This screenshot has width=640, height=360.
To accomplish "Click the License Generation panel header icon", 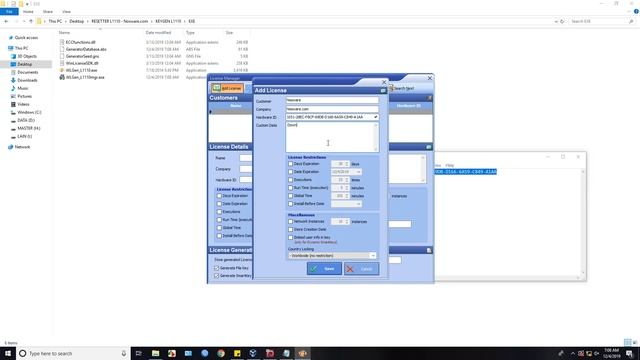I will [x=429, y=250].
